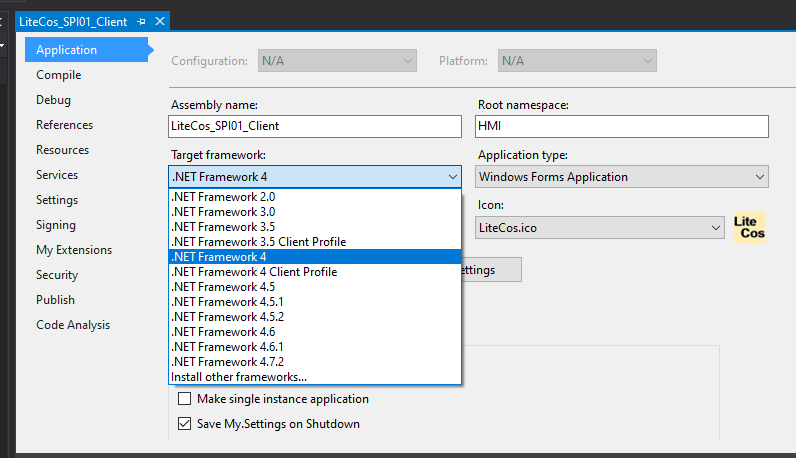796x458 pixels.
Task: Open the Application type dropdown
Action: [x=622, y=177]
